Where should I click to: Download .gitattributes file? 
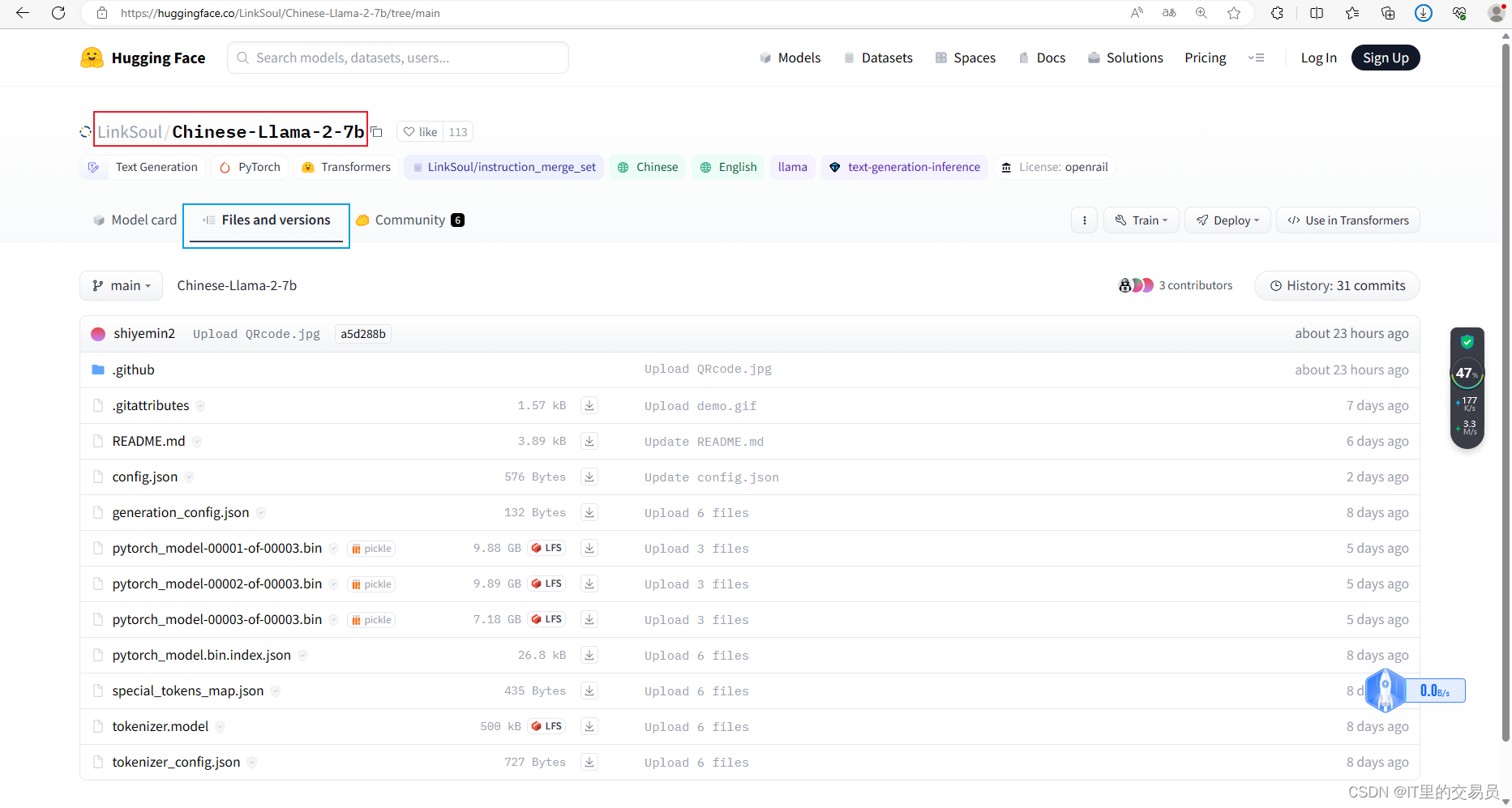pos(589,405)
